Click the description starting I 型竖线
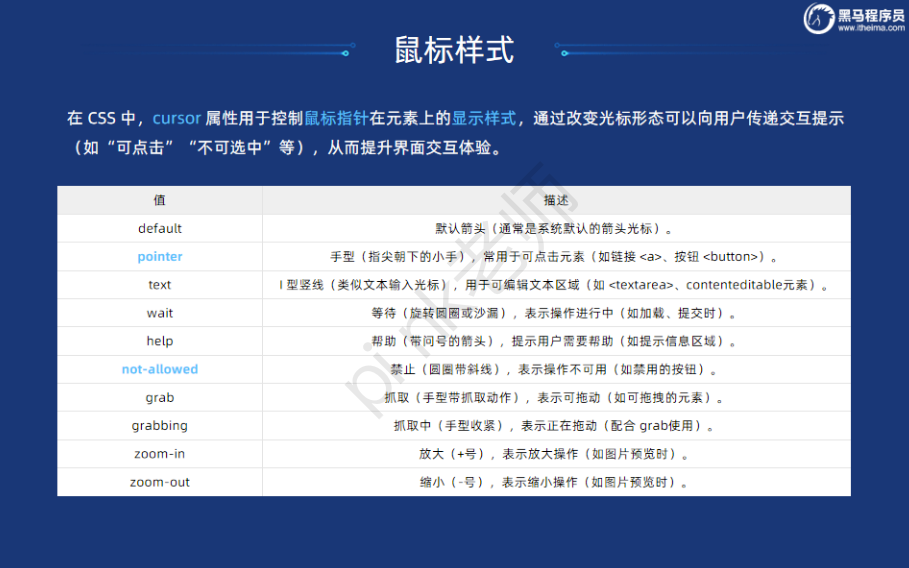Screen dimensions: 909x568 (x=555, y=285)
